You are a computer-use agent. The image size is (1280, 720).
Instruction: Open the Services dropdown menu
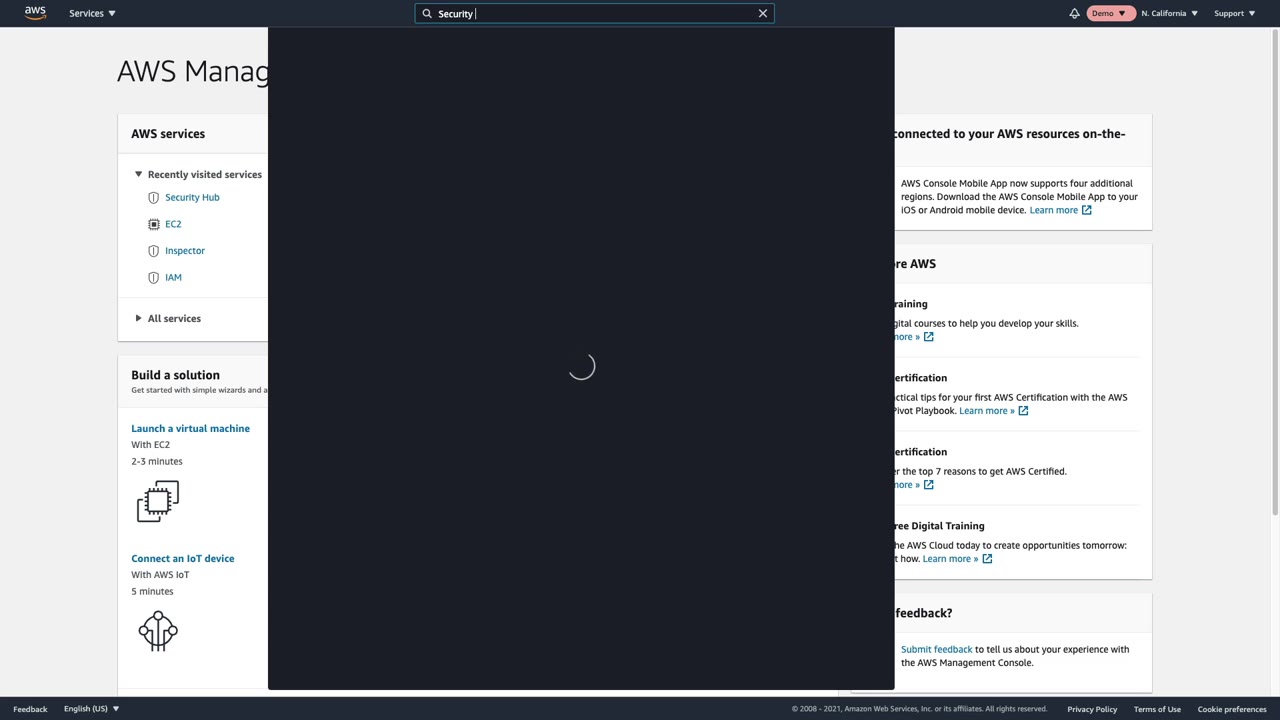[x=92, y=13]
